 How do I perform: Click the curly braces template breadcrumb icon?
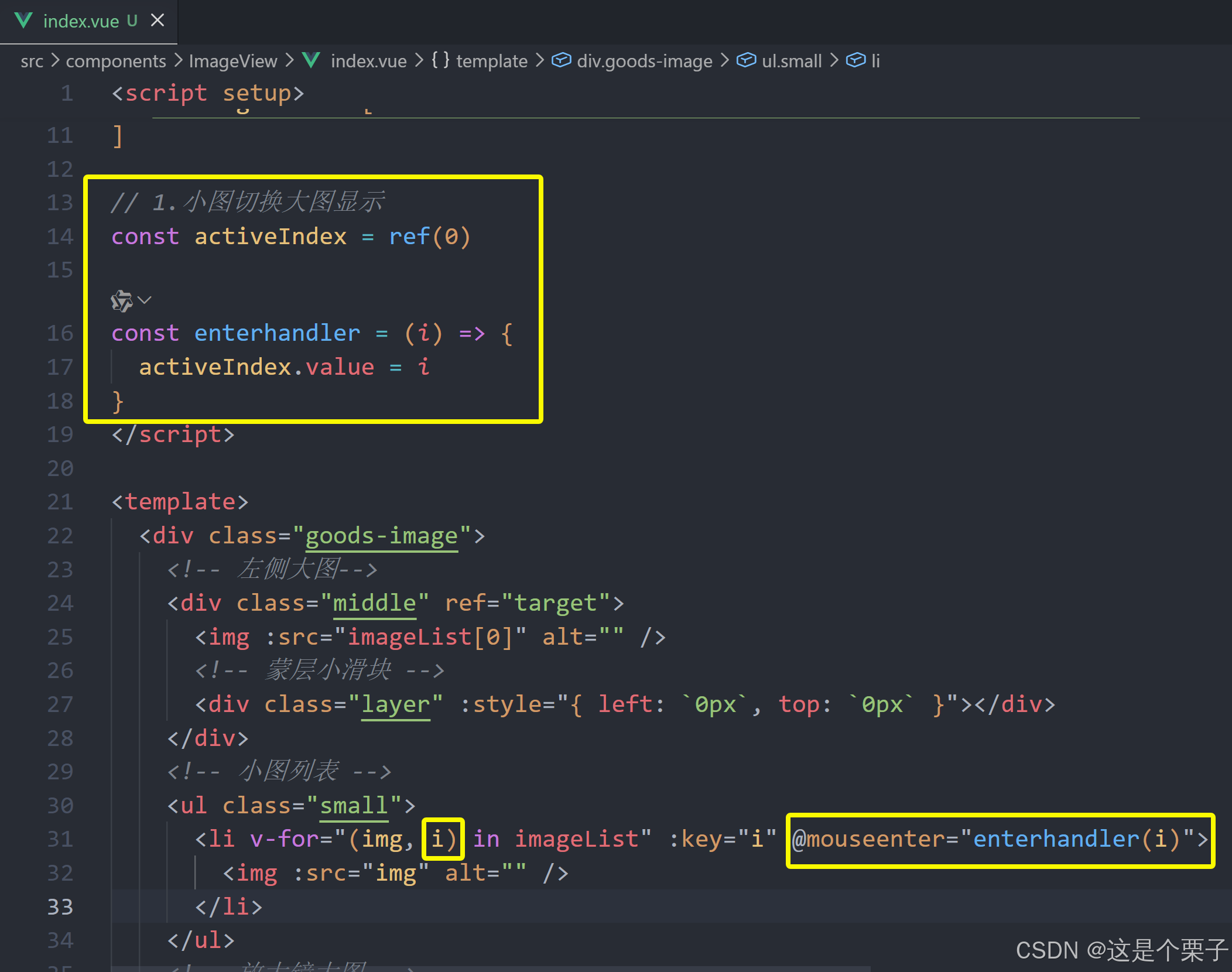click(440, 60)
